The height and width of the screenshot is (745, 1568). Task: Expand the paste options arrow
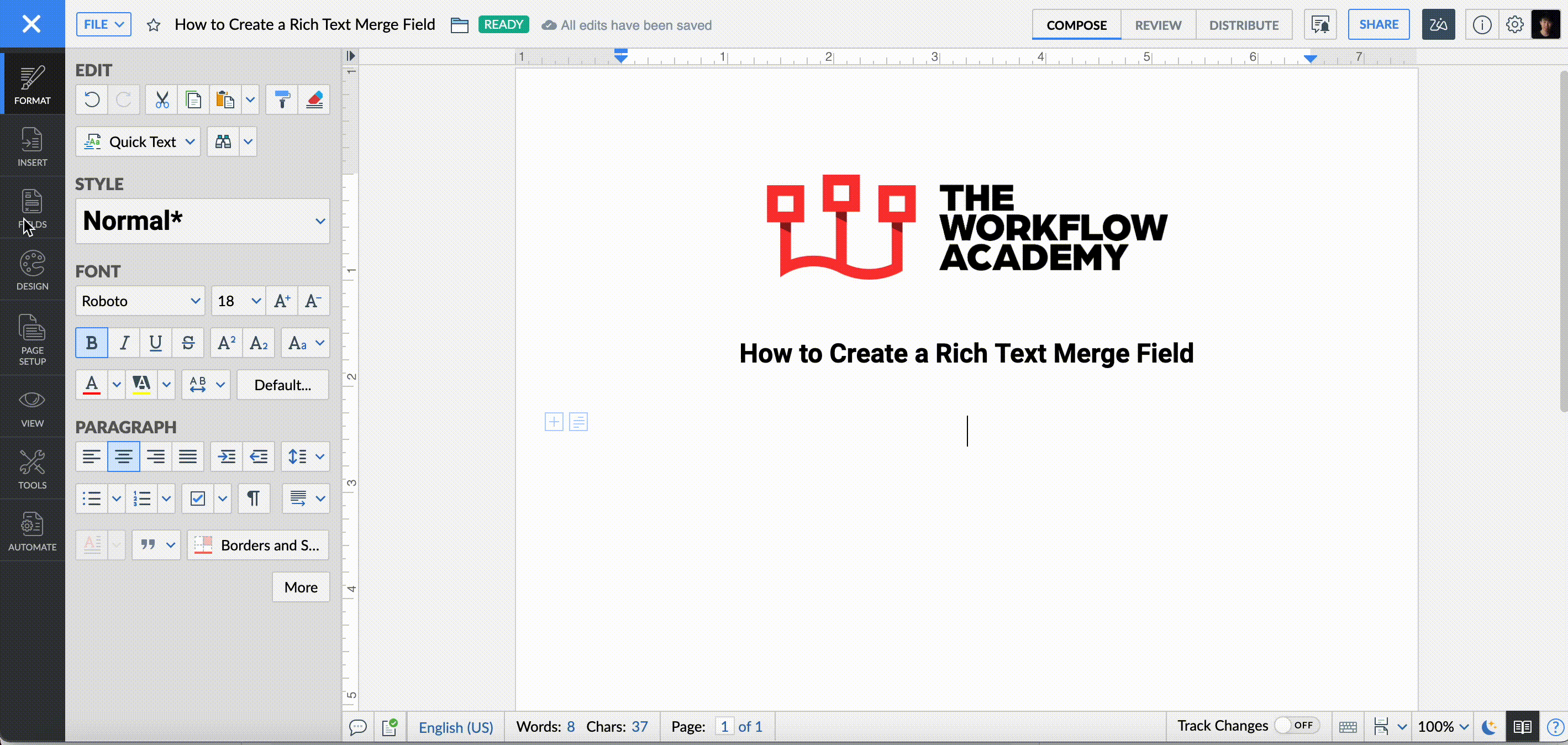[x=250, y=99]
